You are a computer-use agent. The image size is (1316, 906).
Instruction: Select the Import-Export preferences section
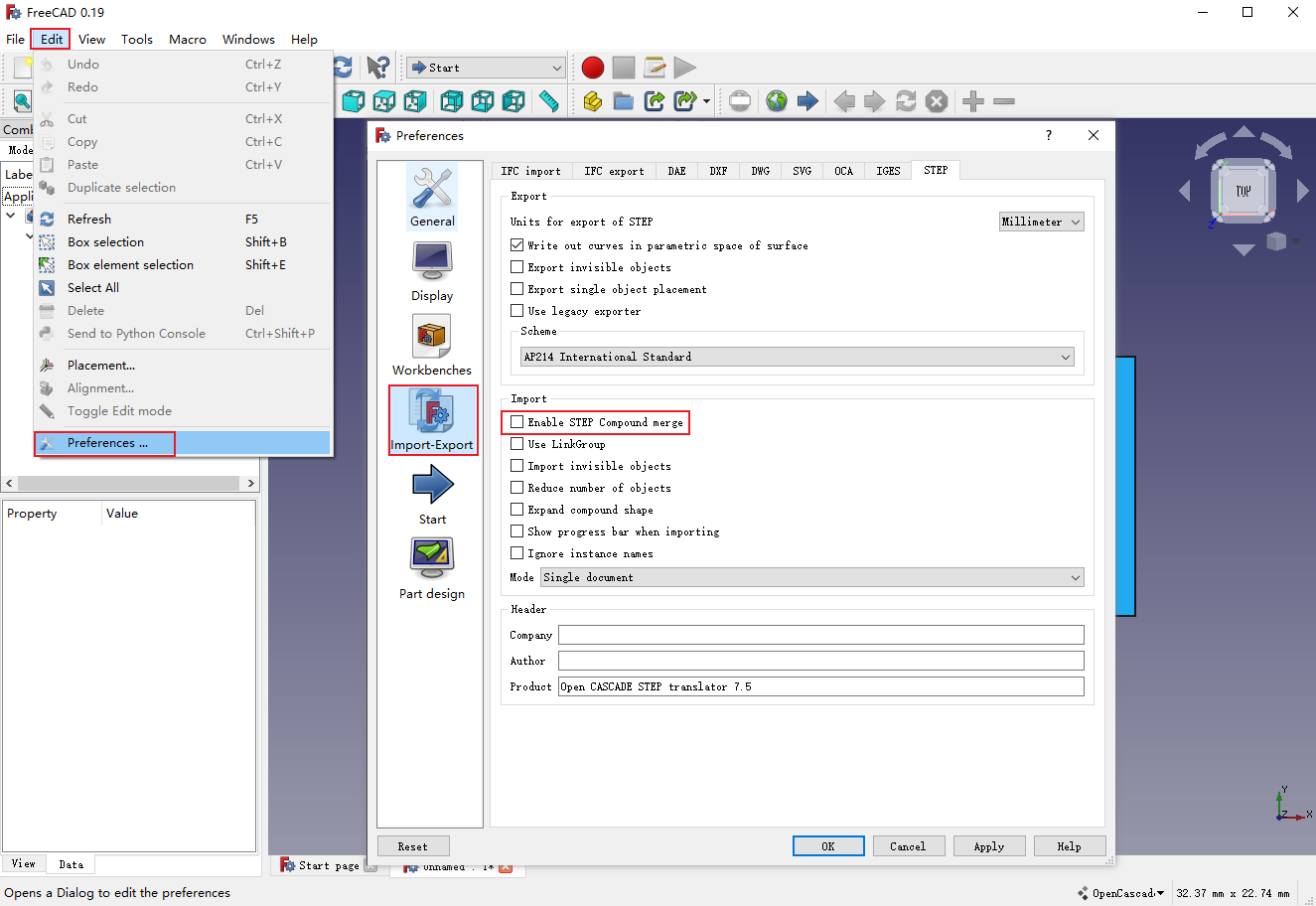click(433, 420)
